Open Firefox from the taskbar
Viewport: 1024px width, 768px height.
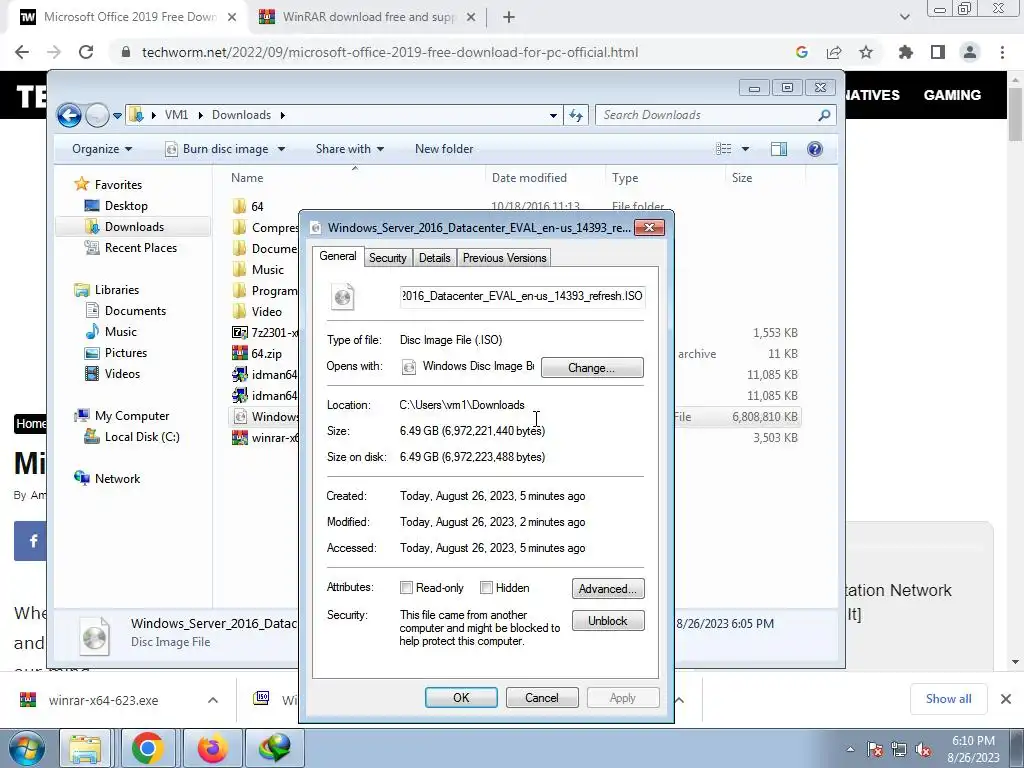(212, 748)
